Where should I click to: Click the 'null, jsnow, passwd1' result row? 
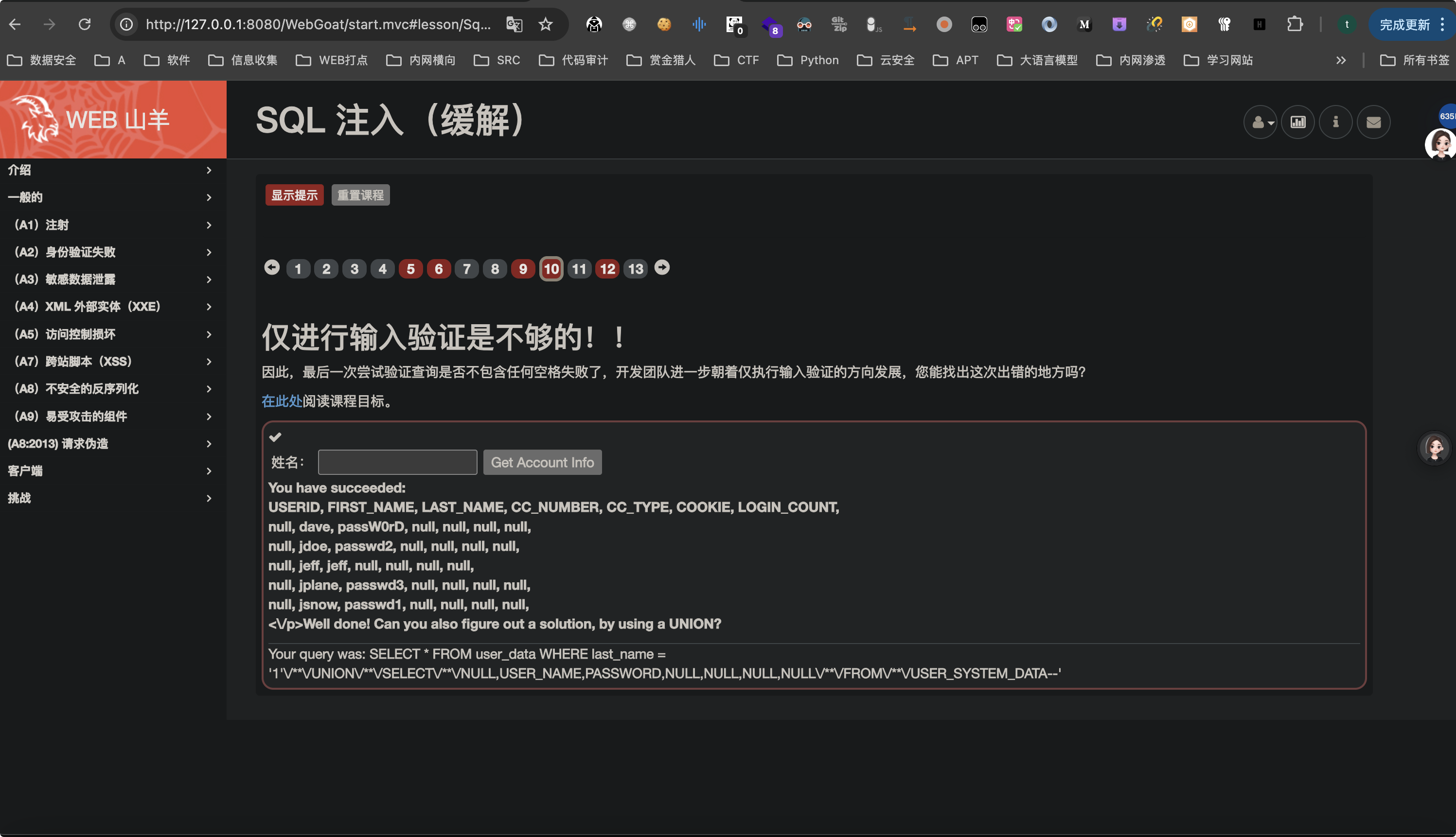(398, 604)
